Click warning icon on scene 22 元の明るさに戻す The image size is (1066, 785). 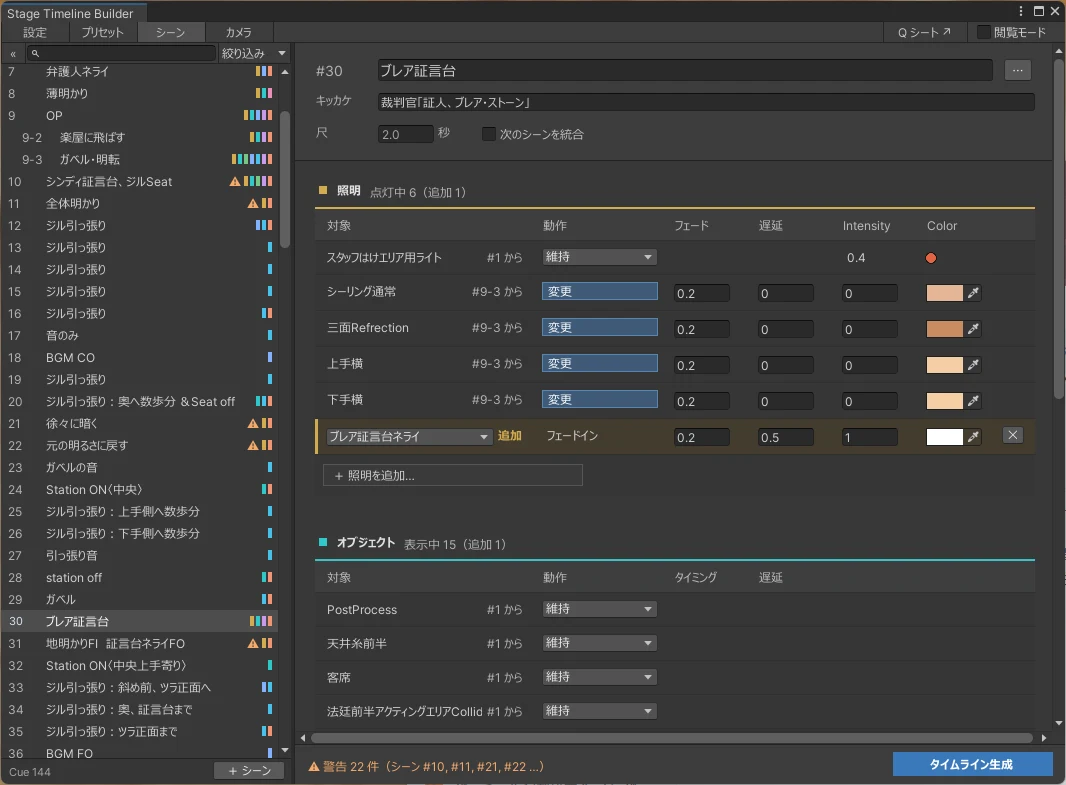point(253,445)
